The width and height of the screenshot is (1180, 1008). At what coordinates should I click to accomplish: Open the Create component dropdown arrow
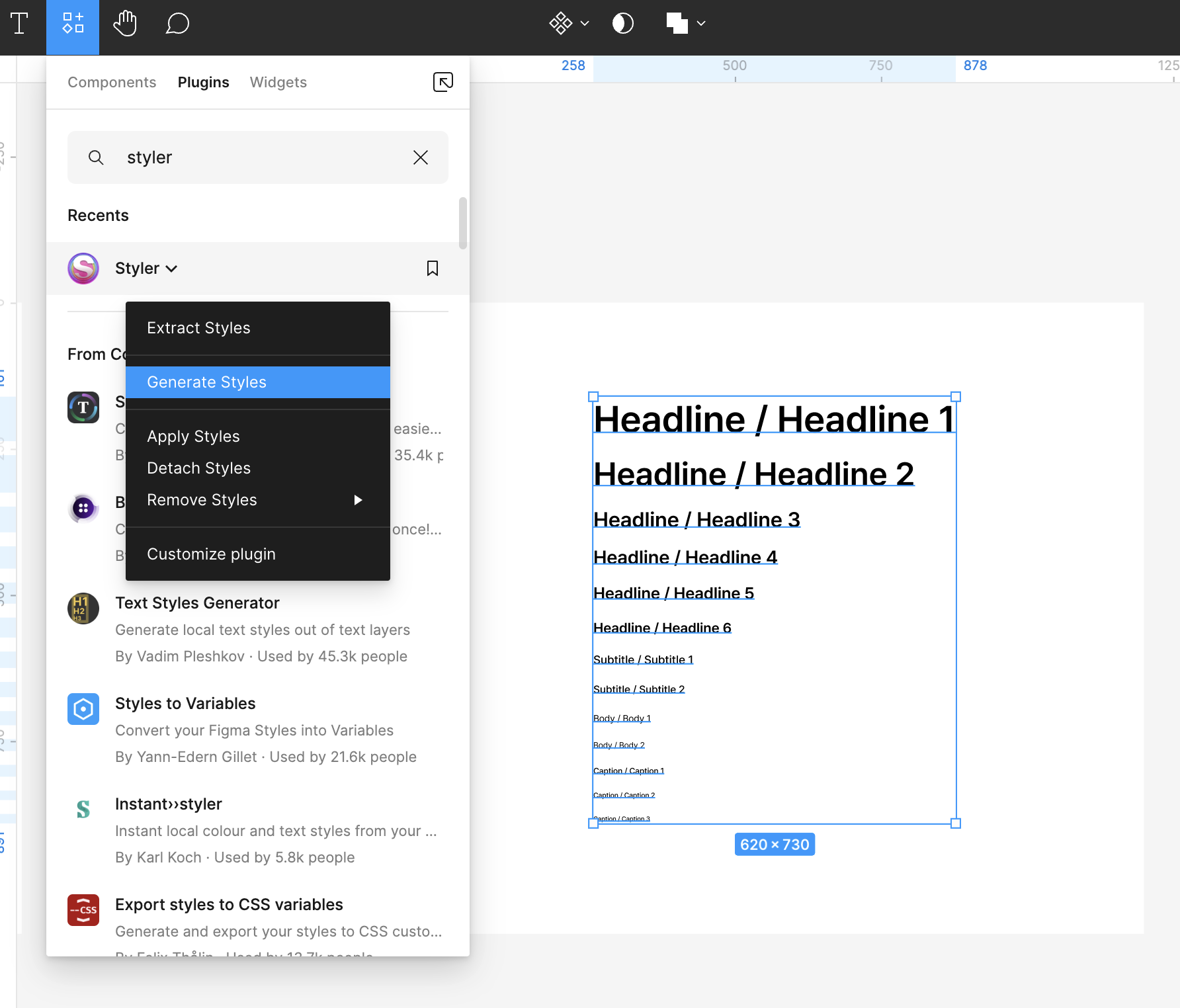click(x=585, y=24)
